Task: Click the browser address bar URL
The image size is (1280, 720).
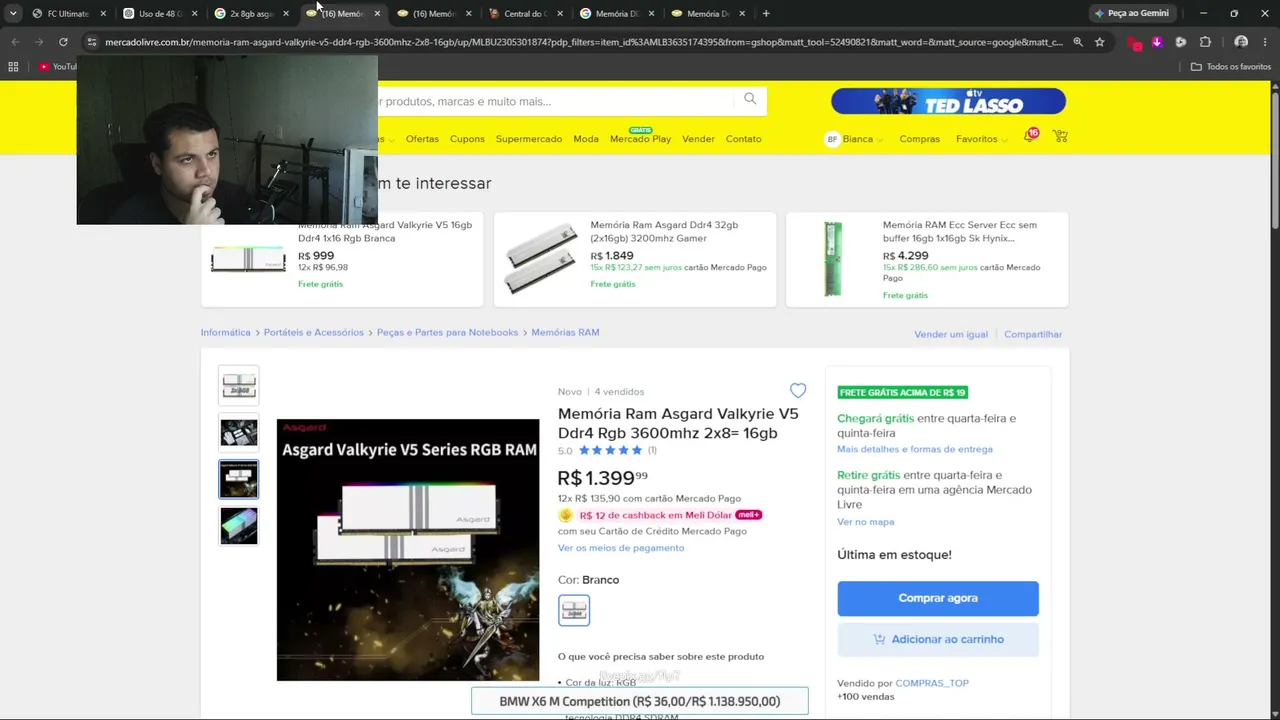Action: (584, 42)
